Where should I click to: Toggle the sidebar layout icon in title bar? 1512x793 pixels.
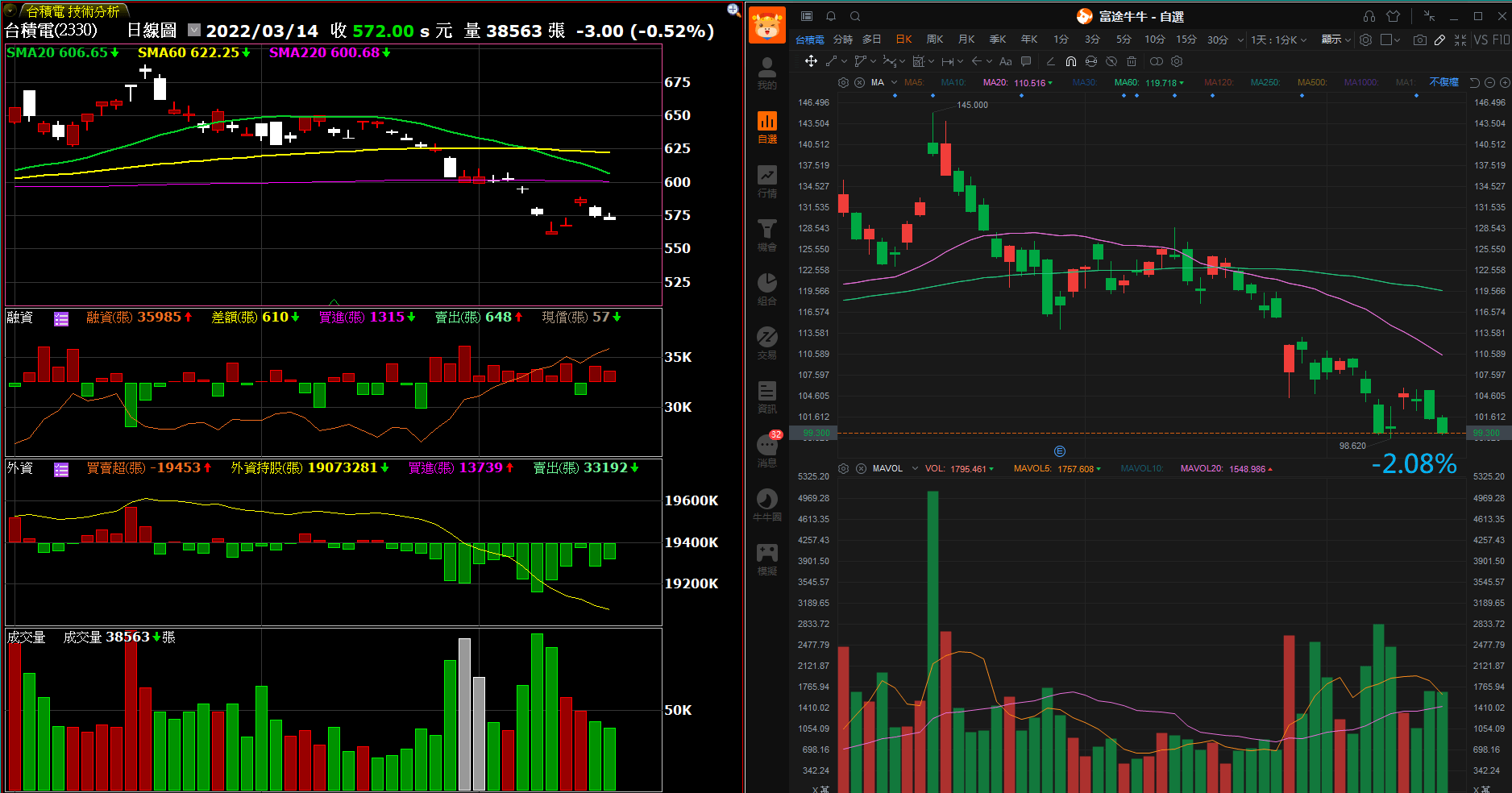click(x=807, y=16)
